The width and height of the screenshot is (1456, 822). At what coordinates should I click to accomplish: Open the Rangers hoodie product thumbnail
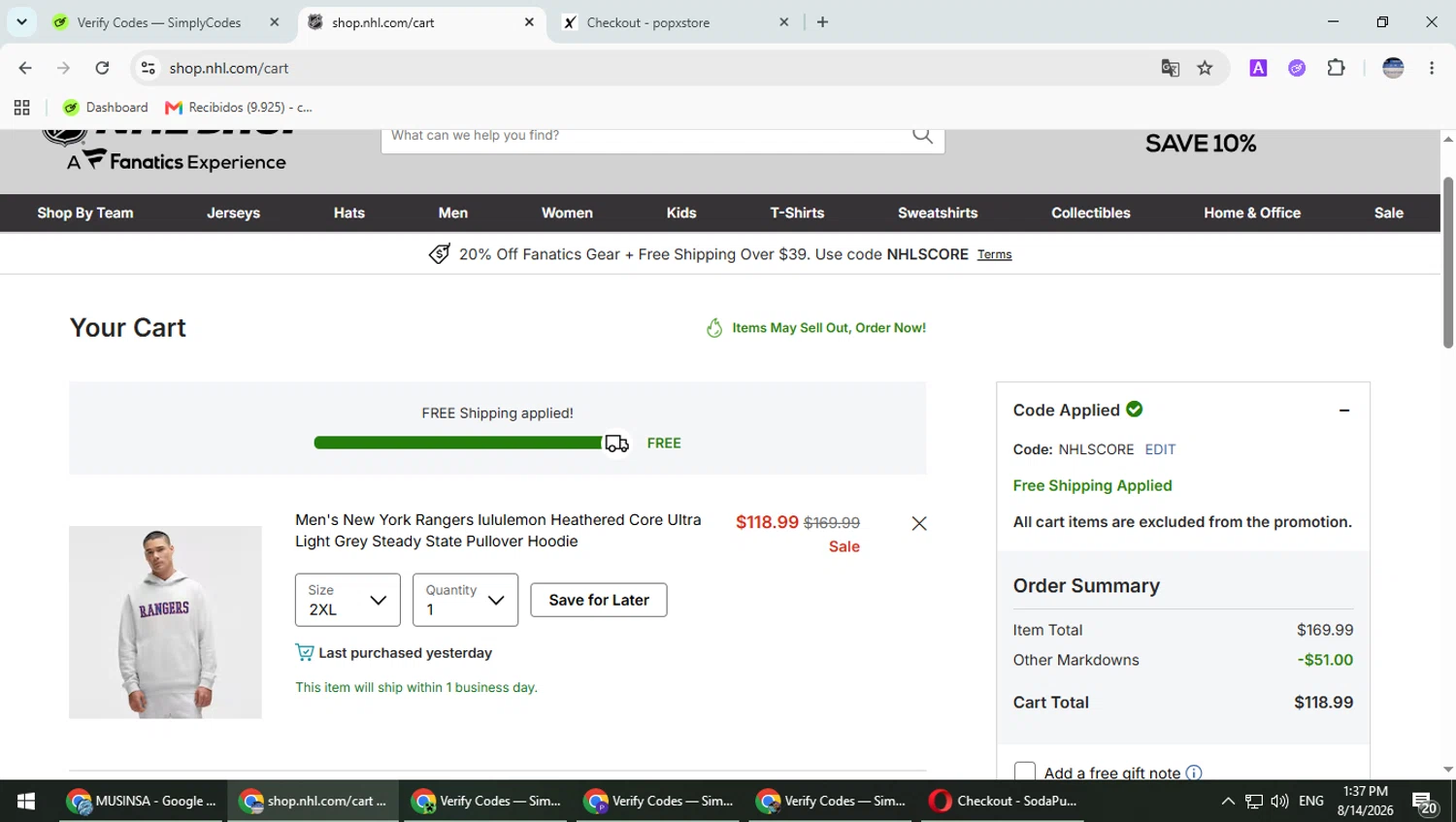tap(165, 622)
